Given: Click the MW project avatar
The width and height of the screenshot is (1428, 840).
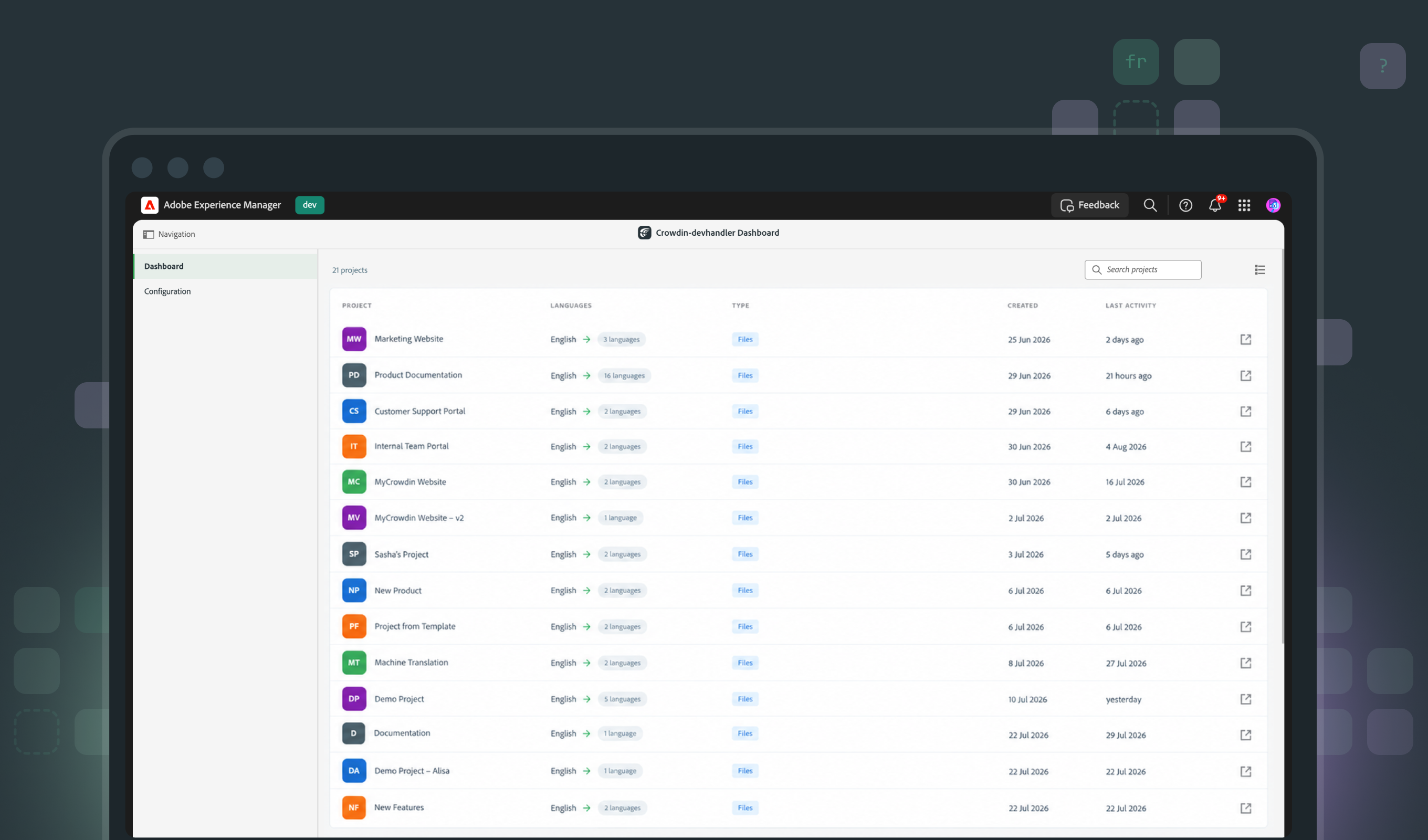Looking at the screenshot, I should [x=354, y=339].
